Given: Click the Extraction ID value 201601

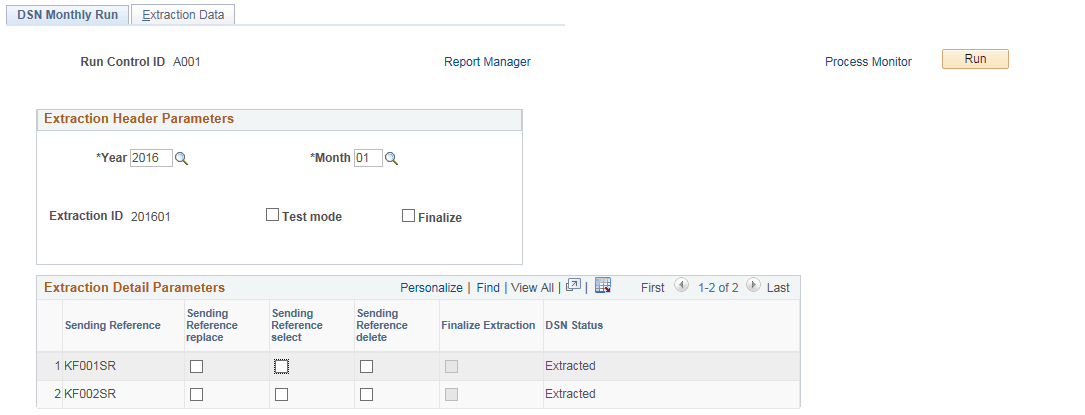Looking at the screenshot, I should (151, 216).
